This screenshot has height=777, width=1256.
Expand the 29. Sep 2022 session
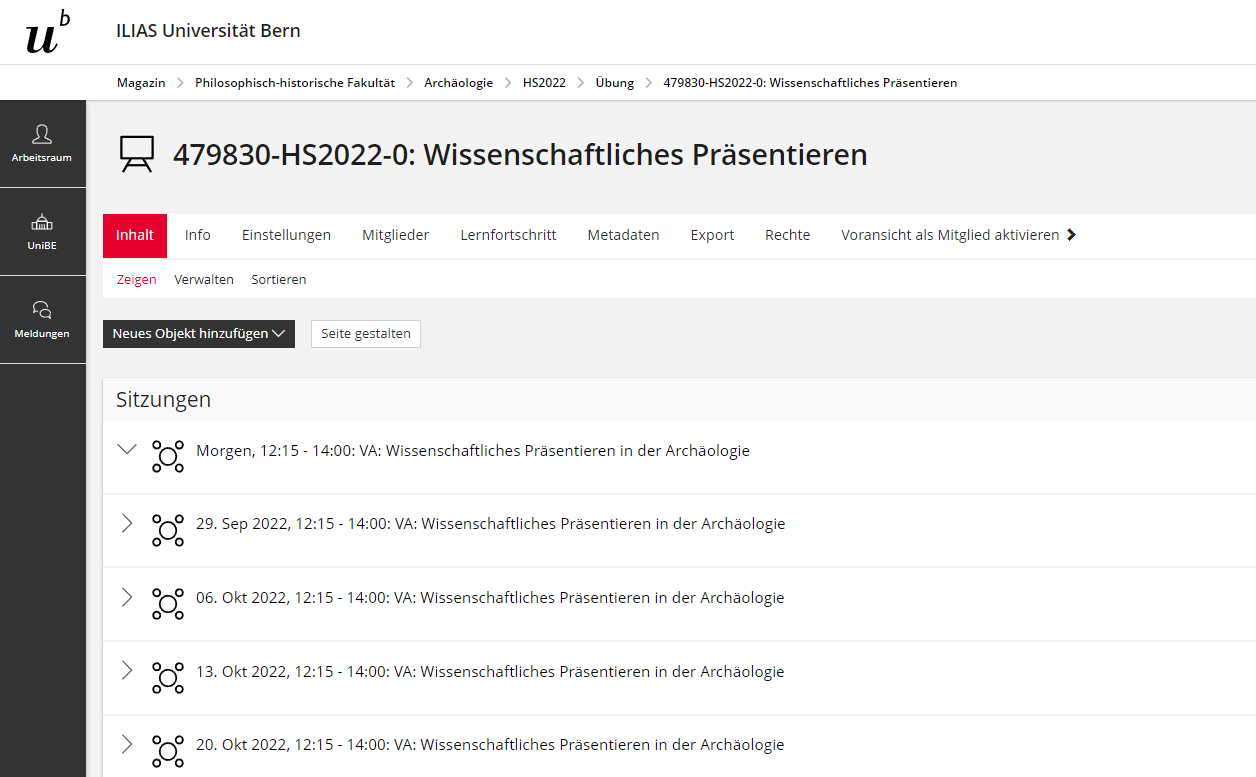click(127, 523)
